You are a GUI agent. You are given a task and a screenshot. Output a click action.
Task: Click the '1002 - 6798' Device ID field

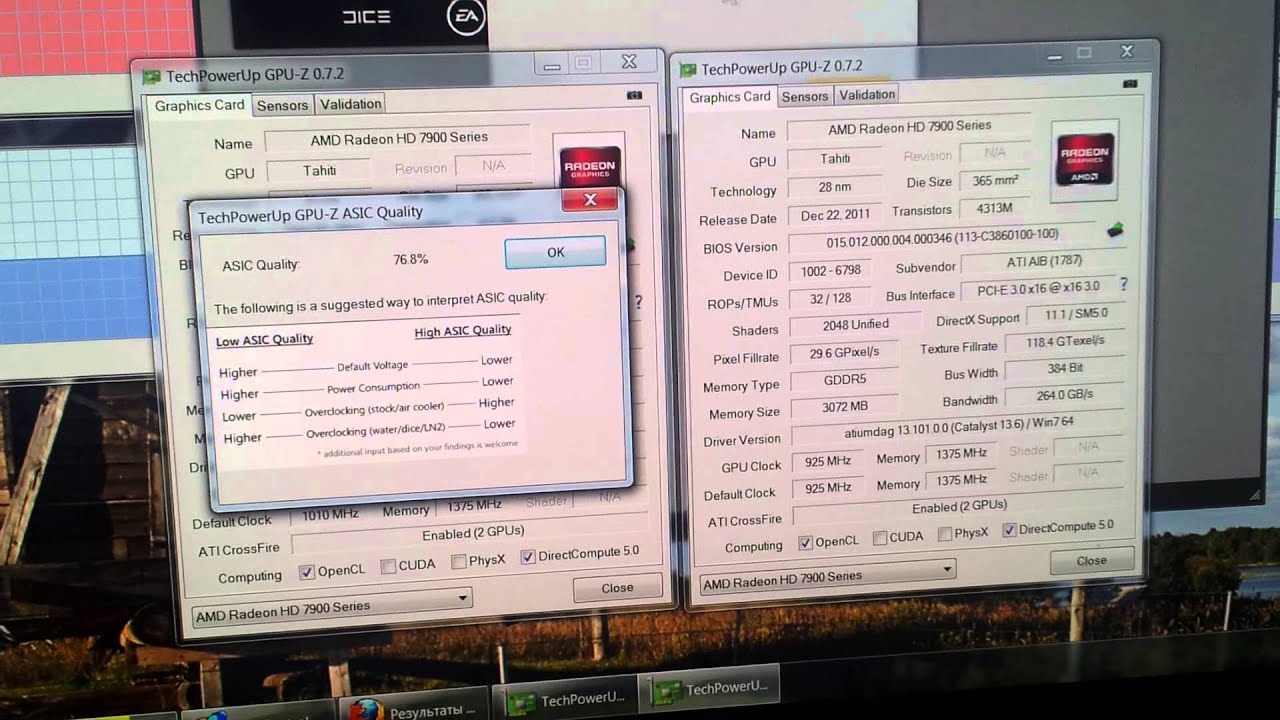click(x=830, y=272)
